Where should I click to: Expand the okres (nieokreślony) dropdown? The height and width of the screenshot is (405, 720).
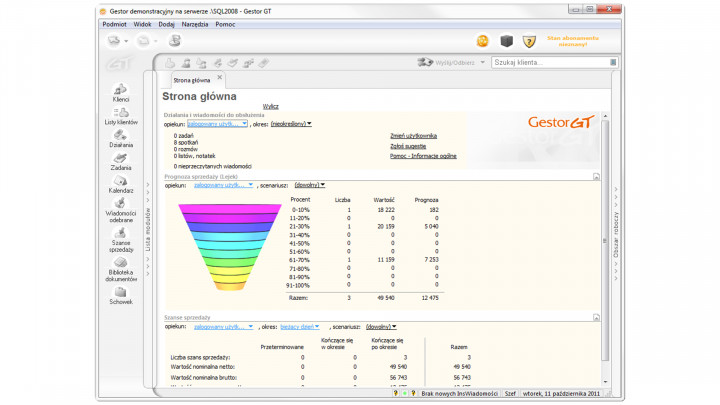pyautogui.click(x=291, y=124)
